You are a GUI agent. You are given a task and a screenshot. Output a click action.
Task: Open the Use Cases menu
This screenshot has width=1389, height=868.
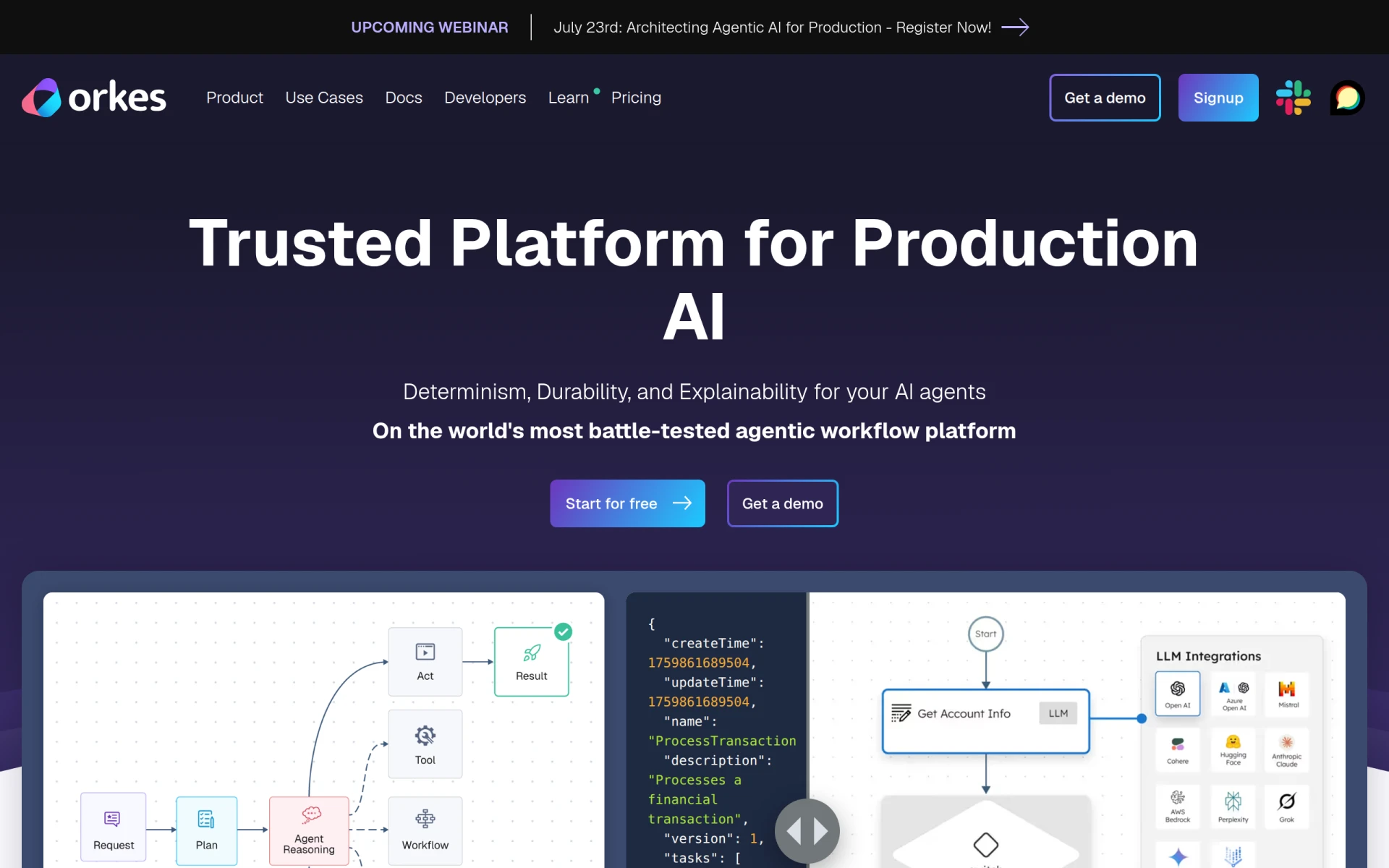point(324,98)
